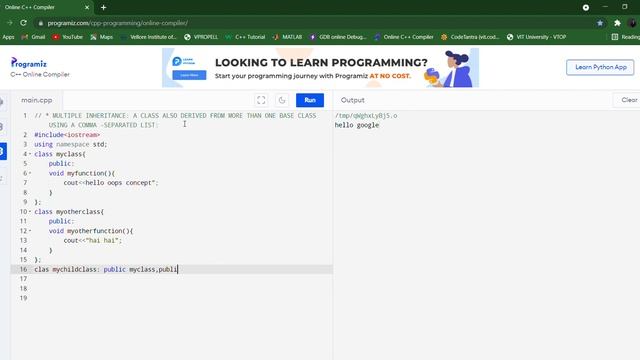
Task: Open the browser profile avatar
Action: (632, 23)
